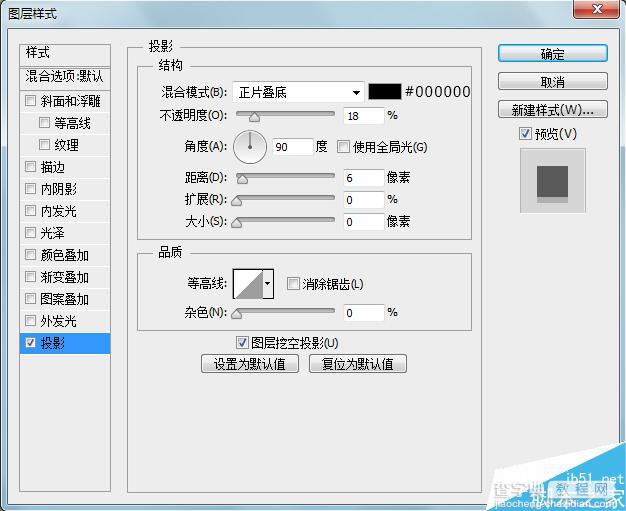Select the 投影 style row label
The height and width of the screenshot is (511, 626).
coord(53,343)
